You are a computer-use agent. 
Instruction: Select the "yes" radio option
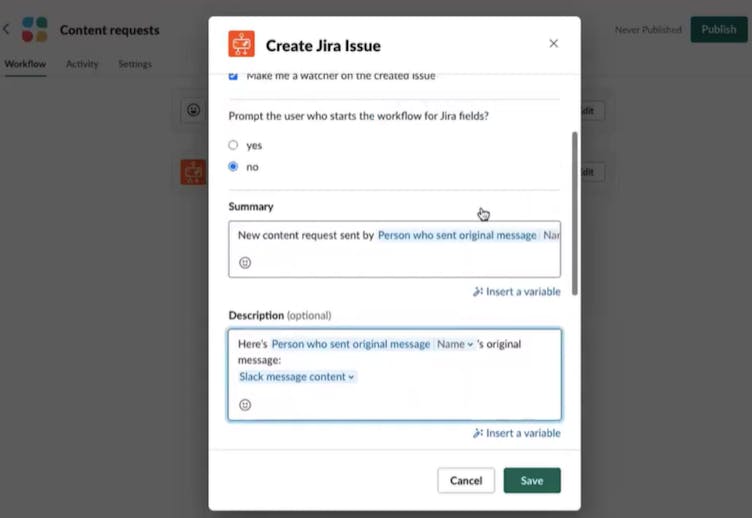(233, 145)
